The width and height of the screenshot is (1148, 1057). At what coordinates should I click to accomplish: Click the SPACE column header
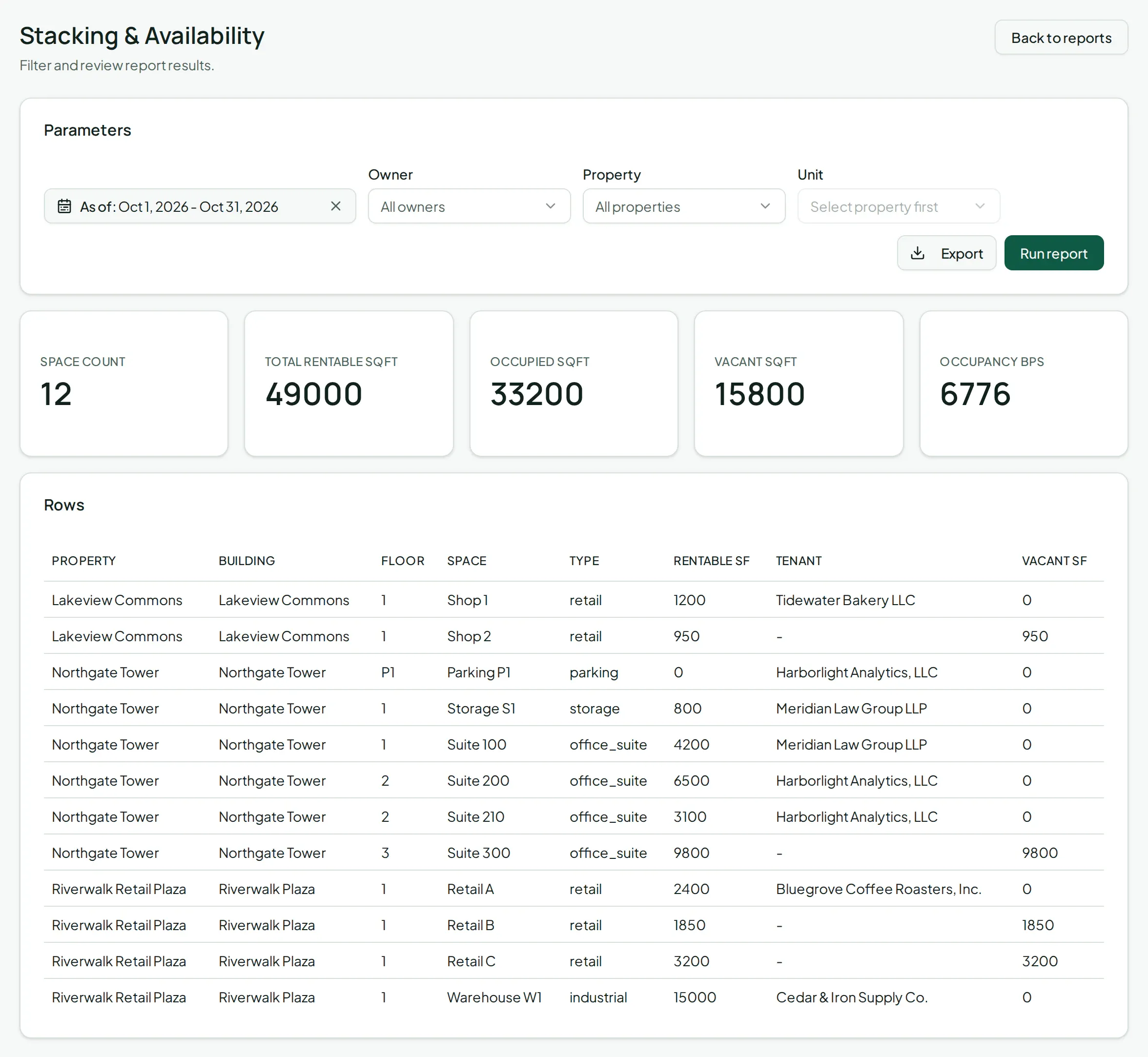[x=467, y=561]
